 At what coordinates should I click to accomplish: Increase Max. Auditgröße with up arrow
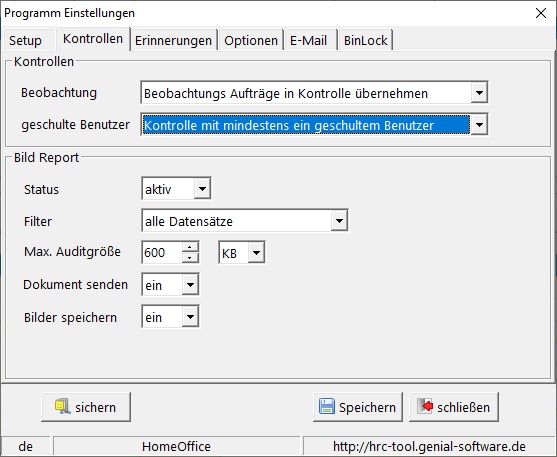coord(190,247)
